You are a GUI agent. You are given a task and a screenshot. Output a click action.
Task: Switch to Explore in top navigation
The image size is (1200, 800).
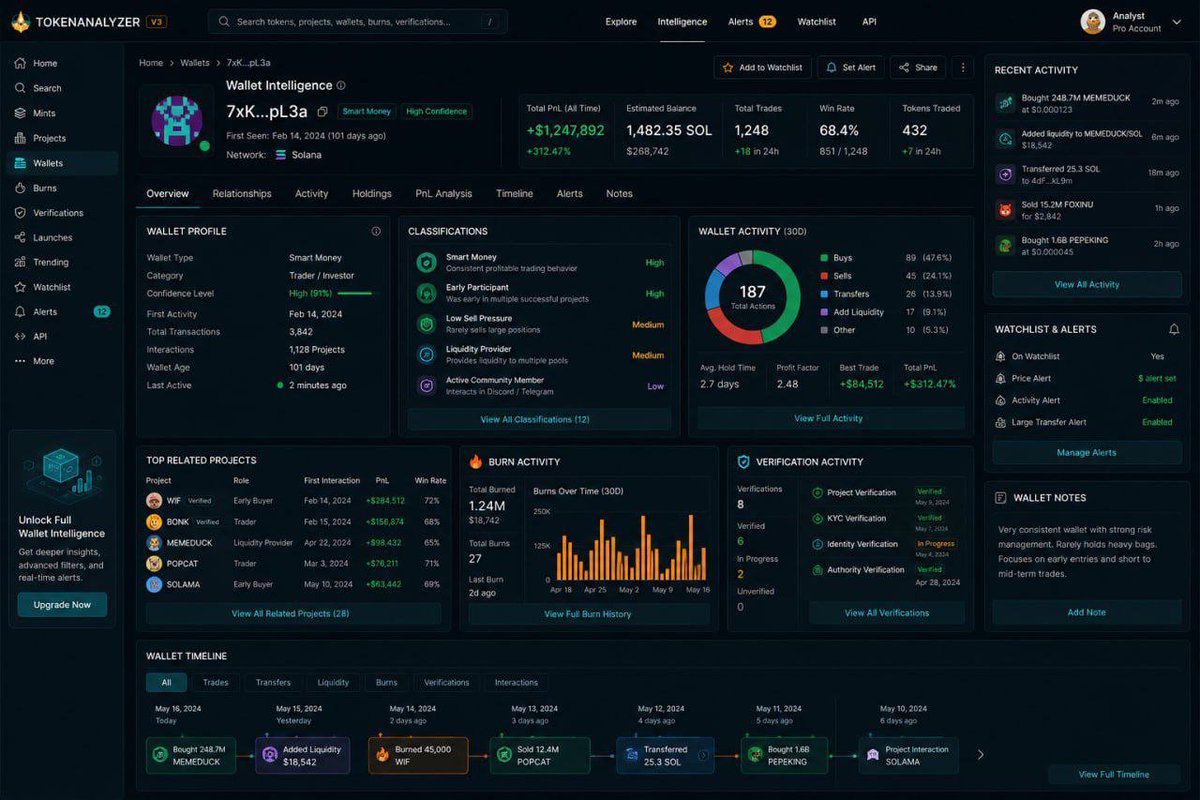[x=621, y=22]
